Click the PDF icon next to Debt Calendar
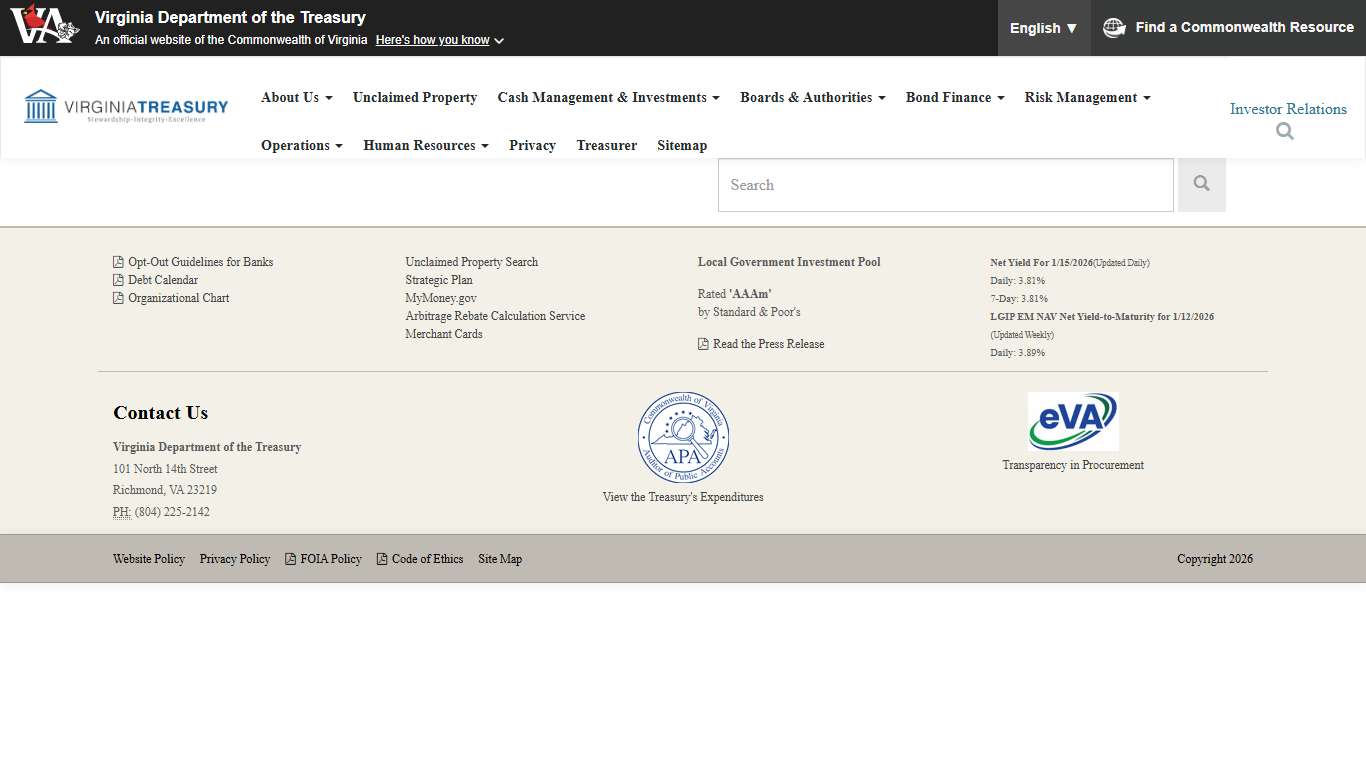Viewport: 1366px width, 768px height. [x=118, y=280]
